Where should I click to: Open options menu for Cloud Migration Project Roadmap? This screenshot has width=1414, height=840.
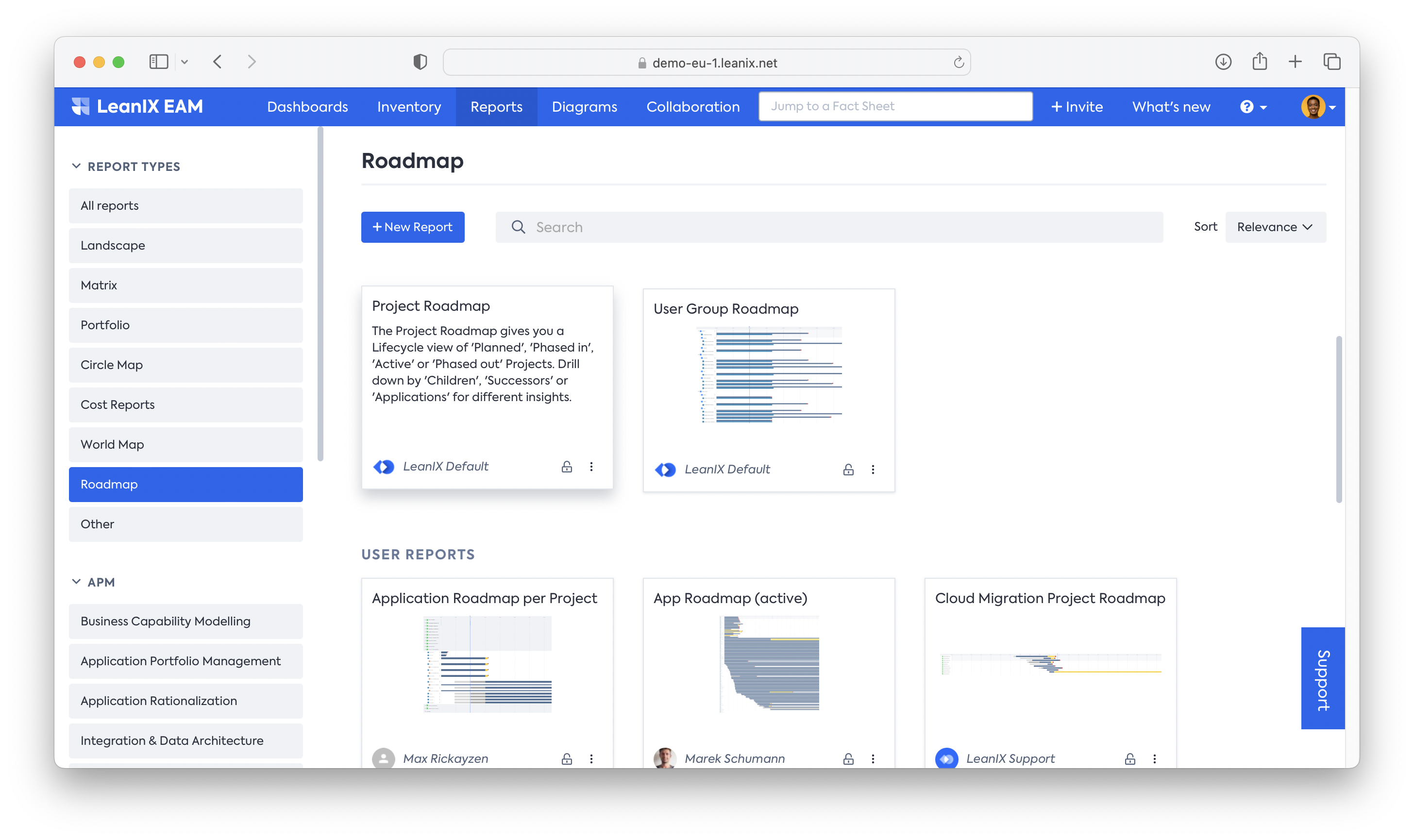[1155, 758]
